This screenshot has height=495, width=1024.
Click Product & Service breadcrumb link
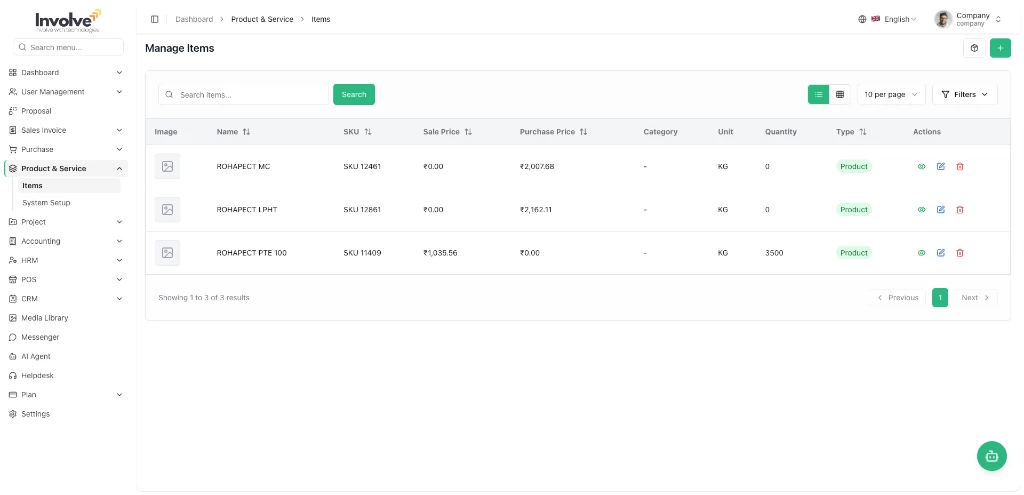(262, 20)
